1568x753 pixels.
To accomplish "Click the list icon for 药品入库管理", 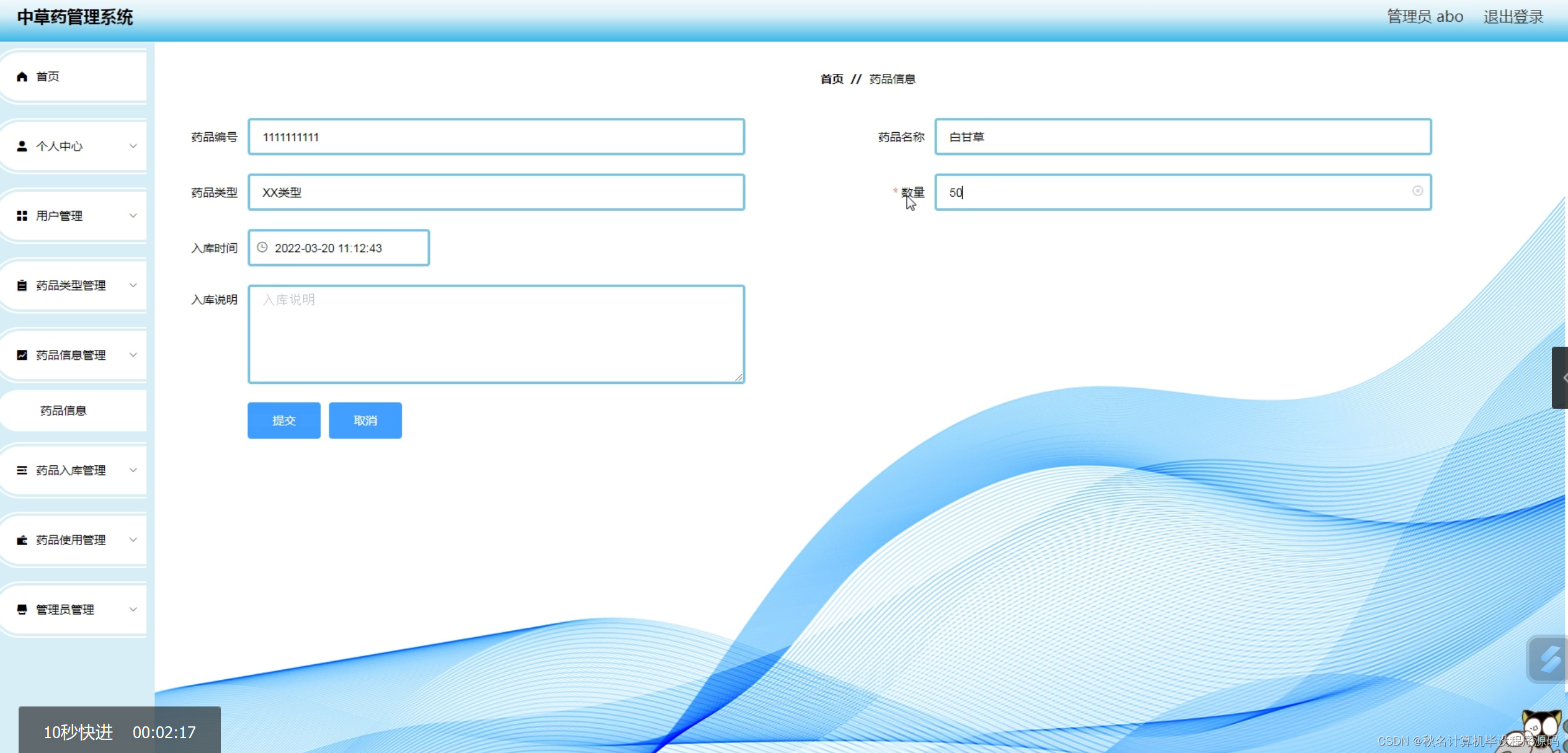I will tap(22, 470).
